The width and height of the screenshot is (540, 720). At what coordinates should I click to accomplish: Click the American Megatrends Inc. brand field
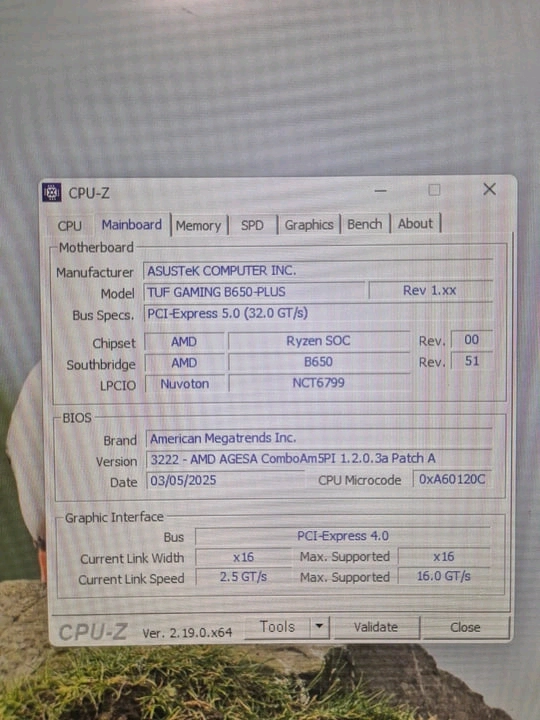tap(319, 438)
